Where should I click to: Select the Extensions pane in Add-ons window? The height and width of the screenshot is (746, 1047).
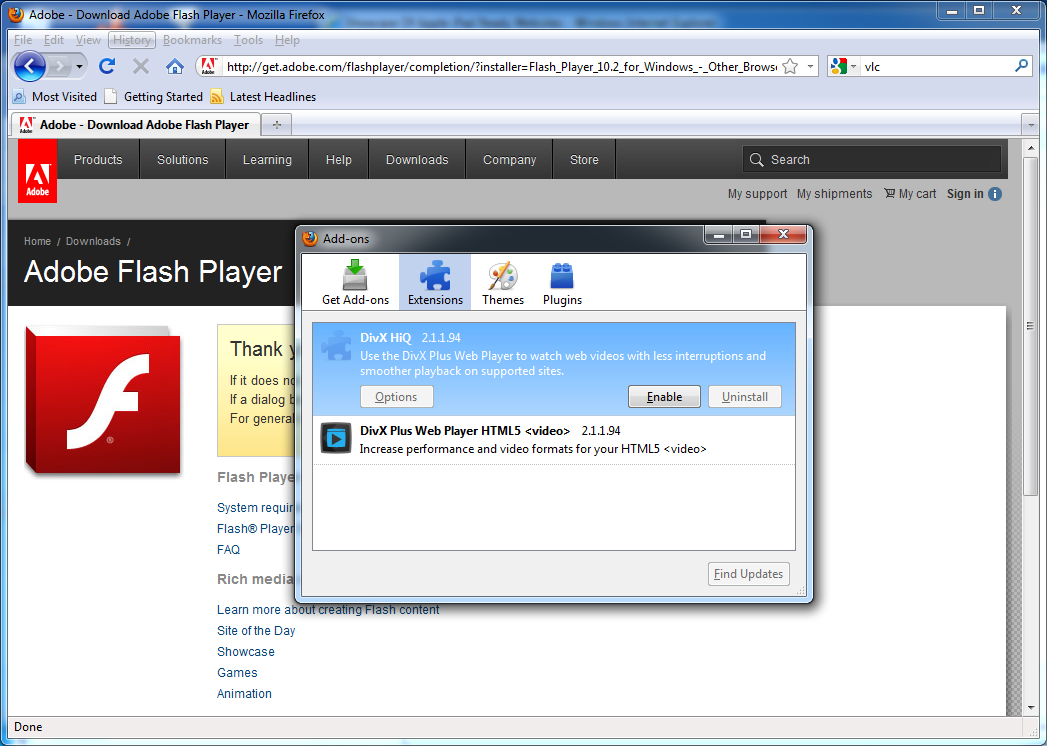click(435, 283)
